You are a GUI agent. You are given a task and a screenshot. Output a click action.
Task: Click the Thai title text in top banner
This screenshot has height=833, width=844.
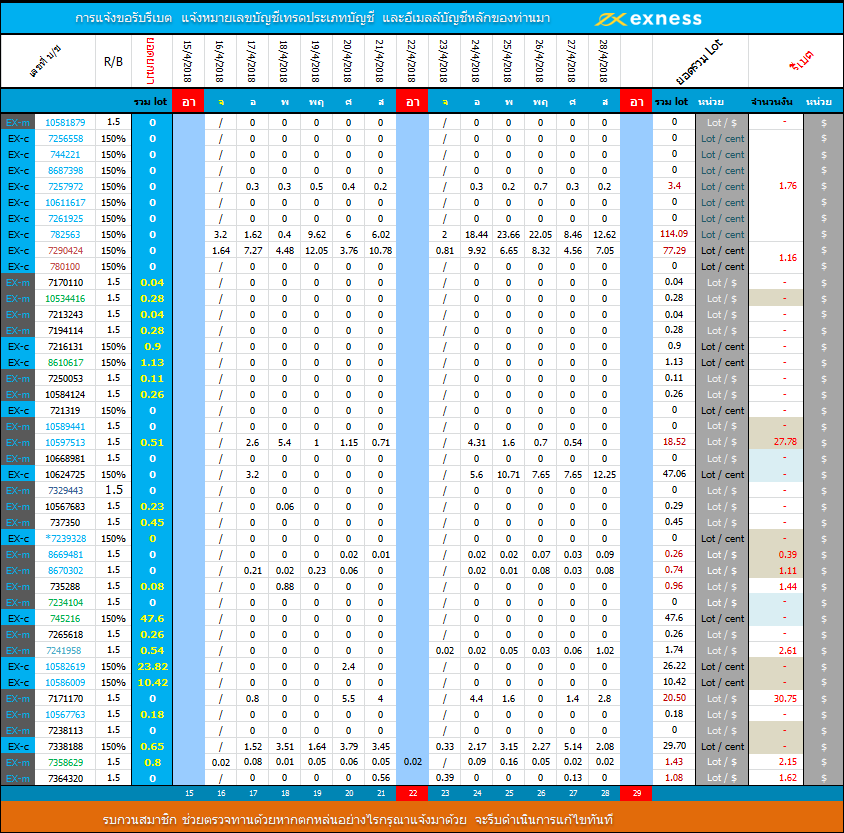312,18
